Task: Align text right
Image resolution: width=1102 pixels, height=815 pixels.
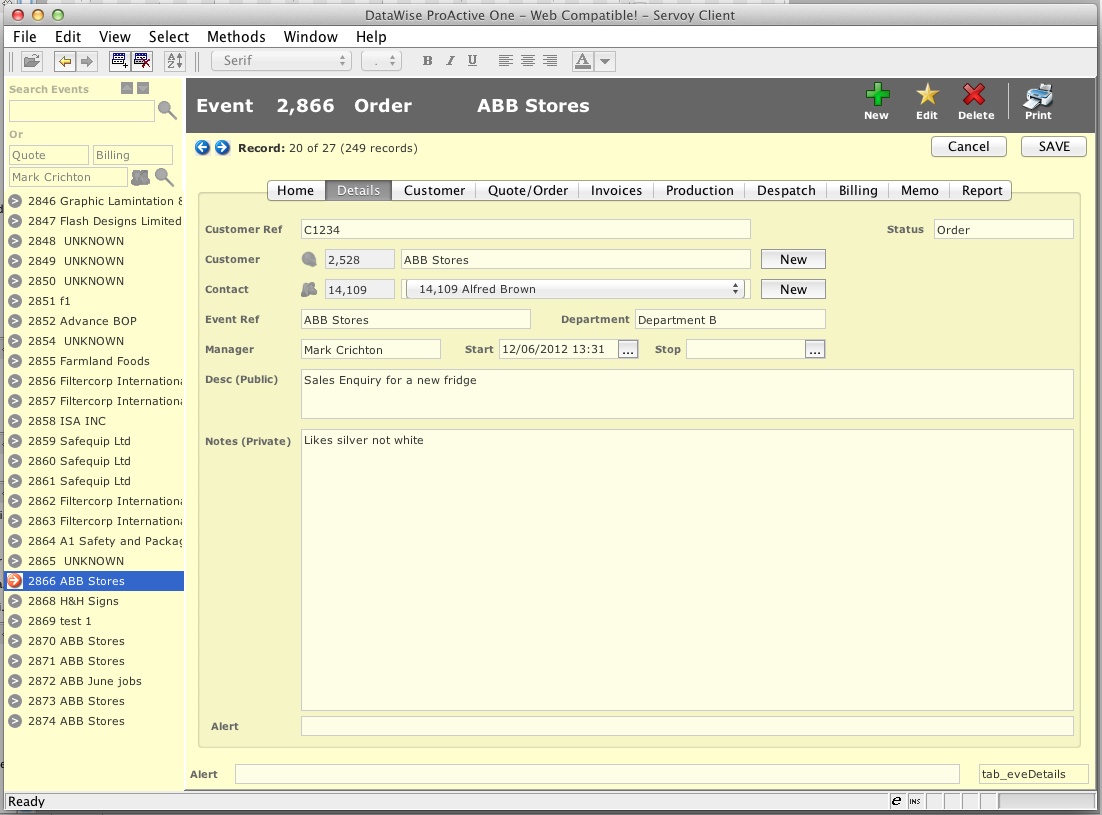Action: (x=550, y=61)
